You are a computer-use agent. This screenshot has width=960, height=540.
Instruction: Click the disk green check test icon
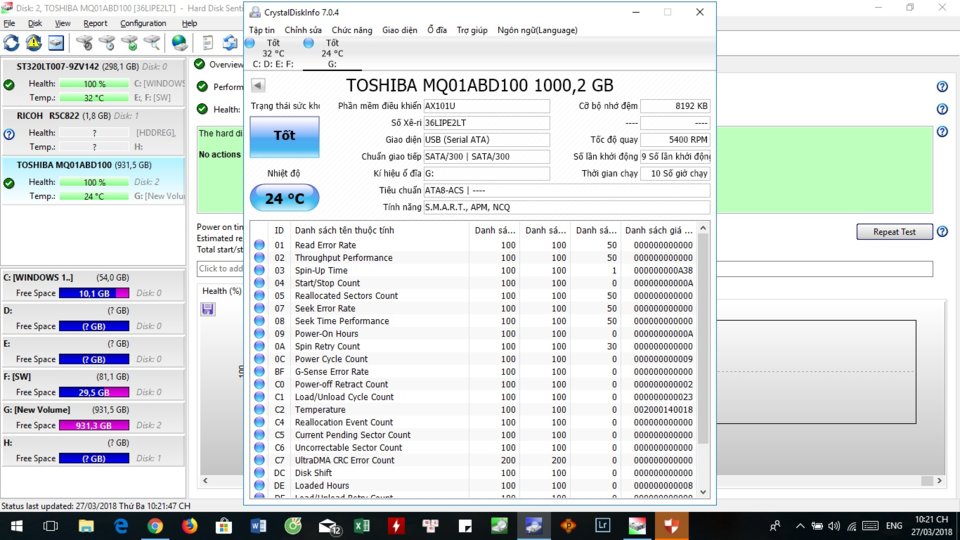click(129, 42)
